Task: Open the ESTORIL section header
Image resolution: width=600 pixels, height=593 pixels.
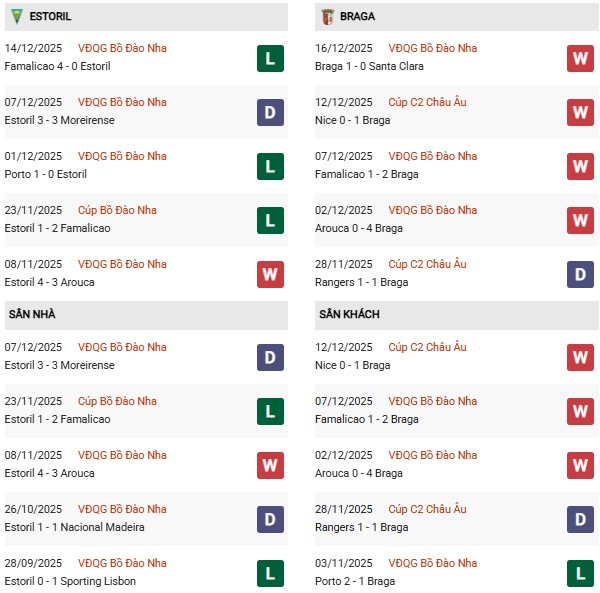Action: click(x=51, y=17)
